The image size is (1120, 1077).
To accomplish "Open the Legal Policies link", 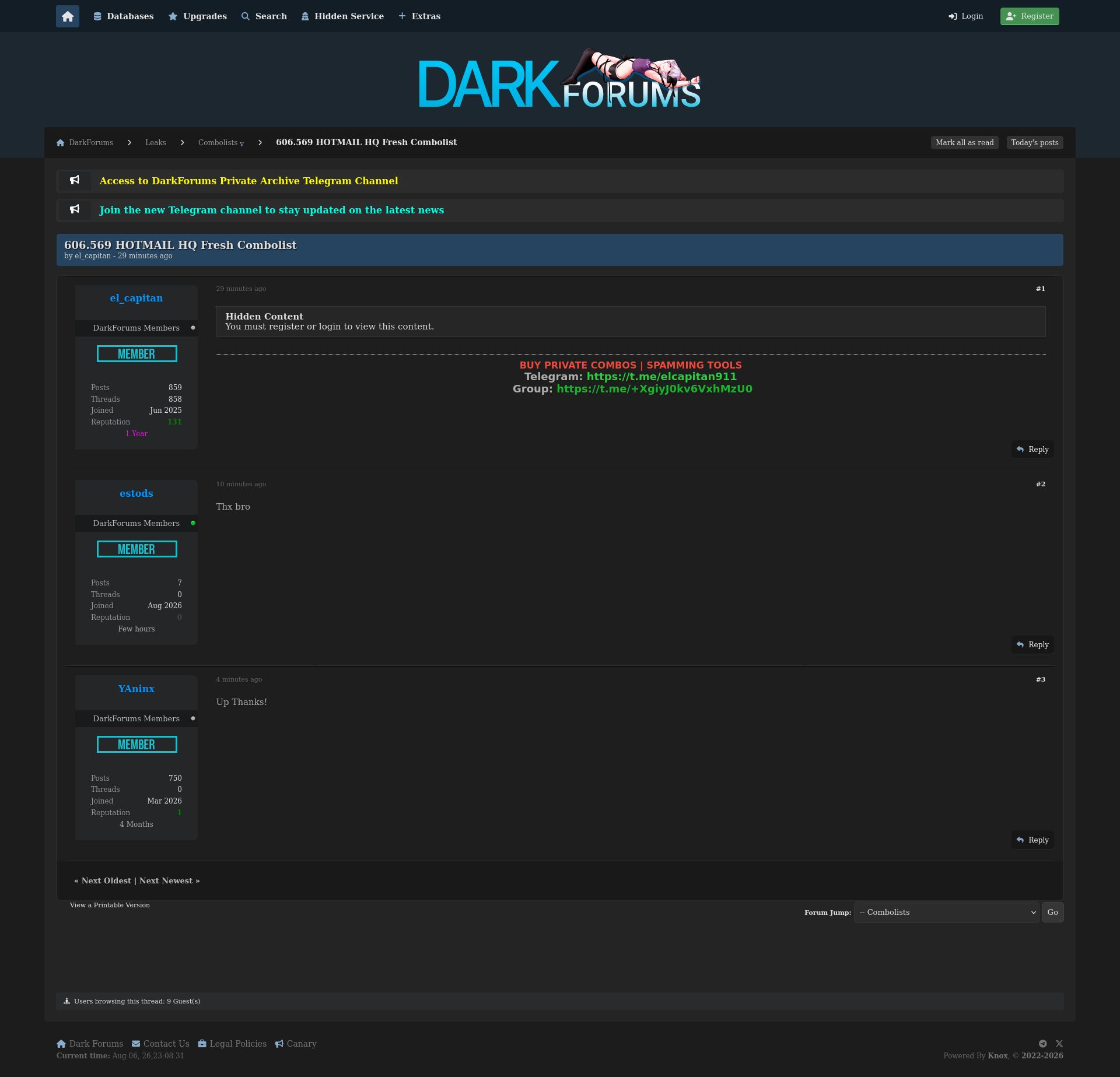I will [232, 1044].
